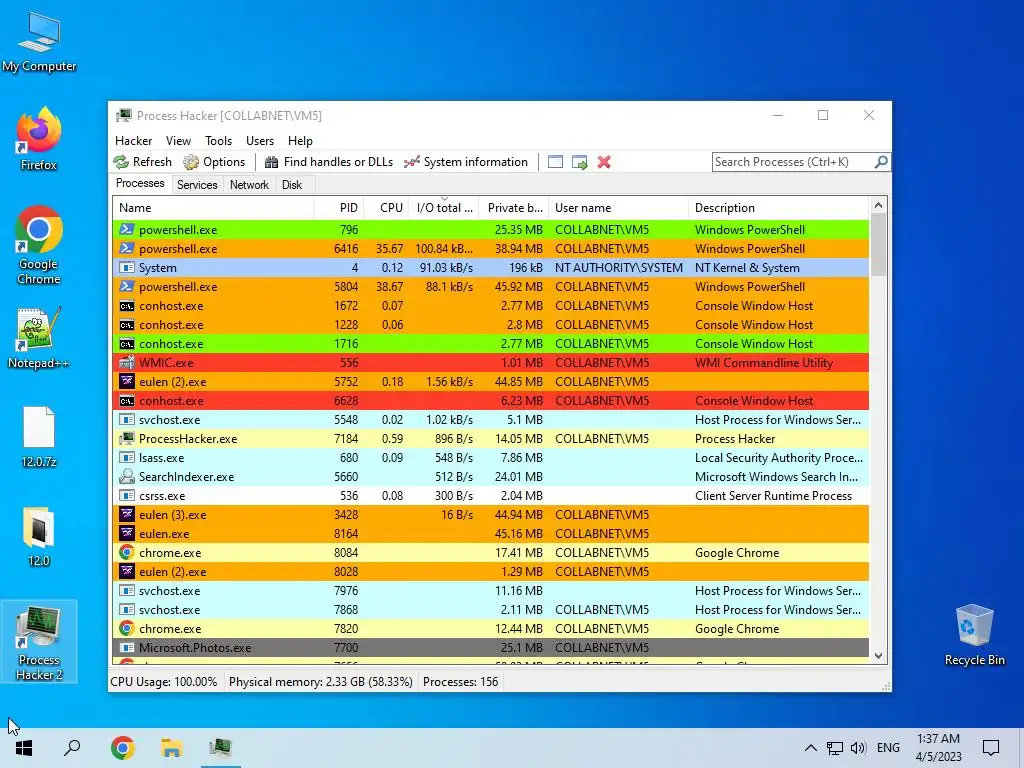Screen dimensions: 1024x768
Task: Open the View menu
Action: click(x=178, y=140)
